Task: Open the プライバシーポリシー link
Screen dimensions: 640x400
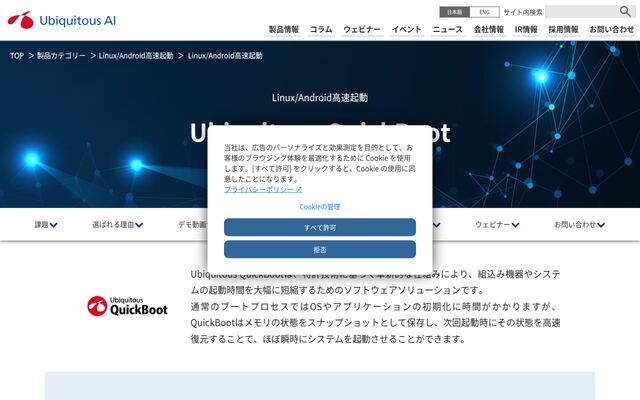Action: 263,189
